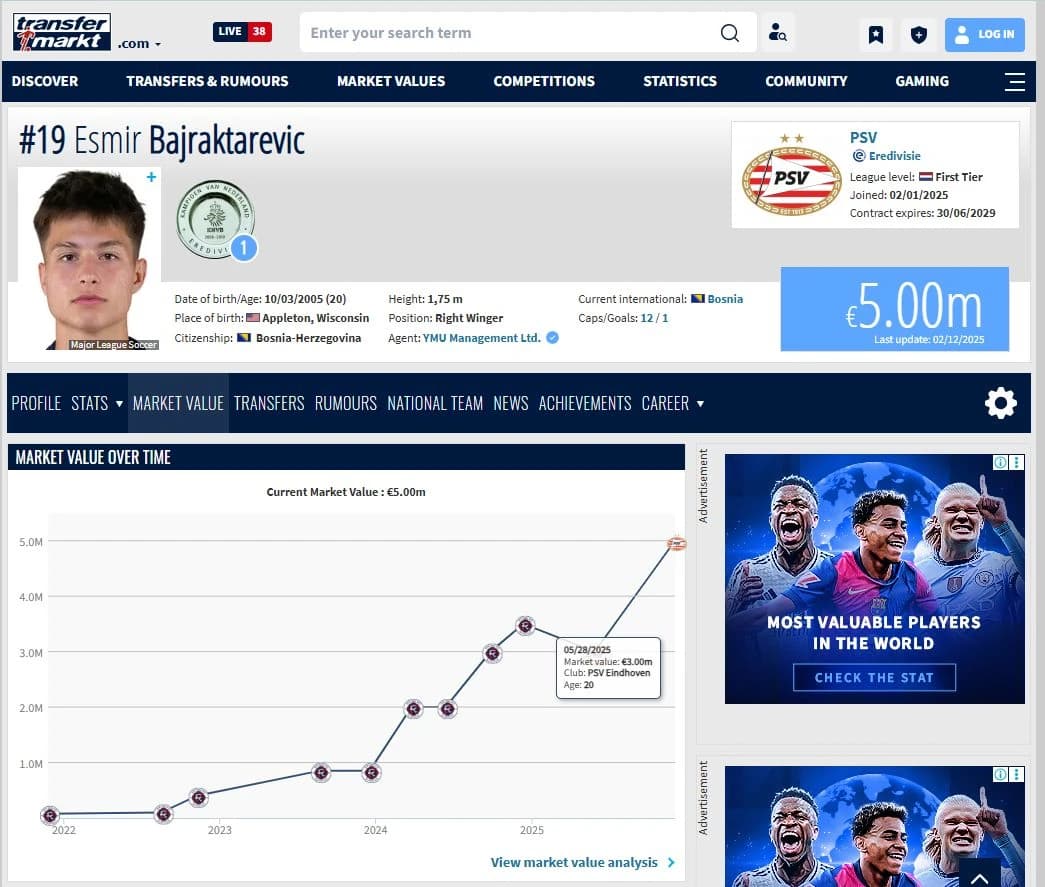Click the US flag by Appleton, Wisconsin
Viewport: 1045px width, 887px height.
point(253,318)
